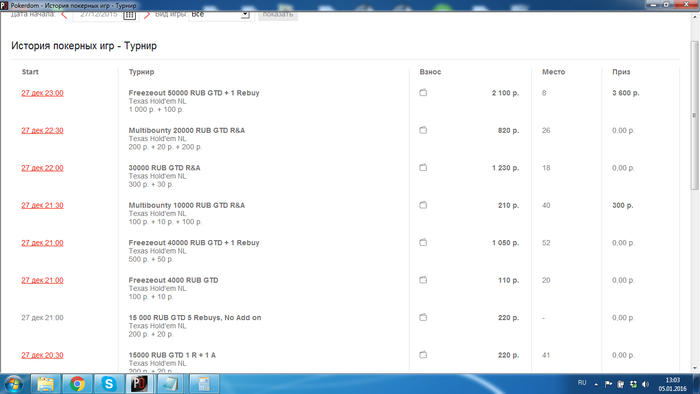700x394 pixels.
Task: Click the Турнир column header
Action: (142, 72)
